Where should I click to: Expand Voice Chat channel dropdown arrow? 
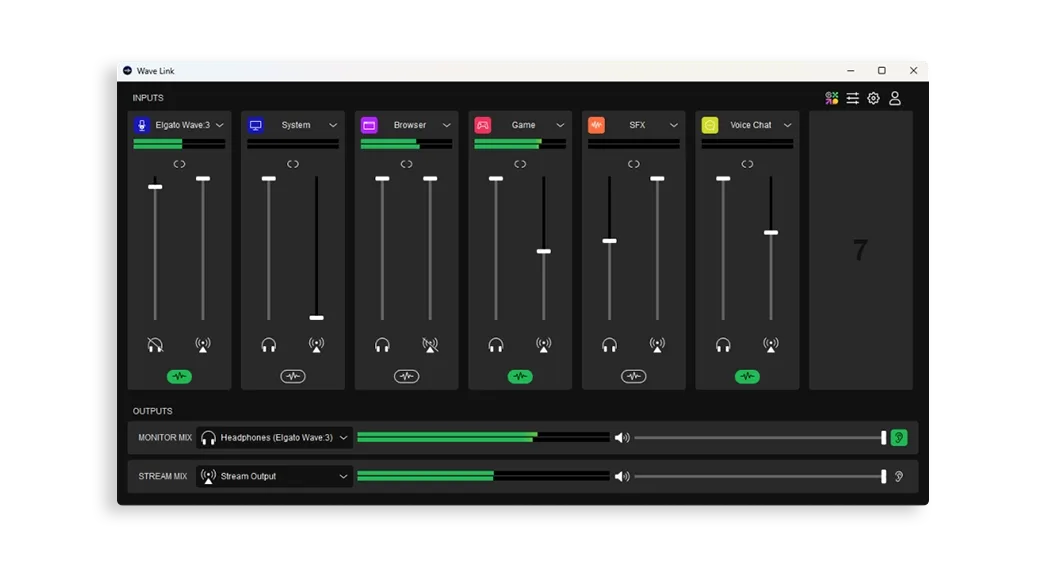point(787,125)
